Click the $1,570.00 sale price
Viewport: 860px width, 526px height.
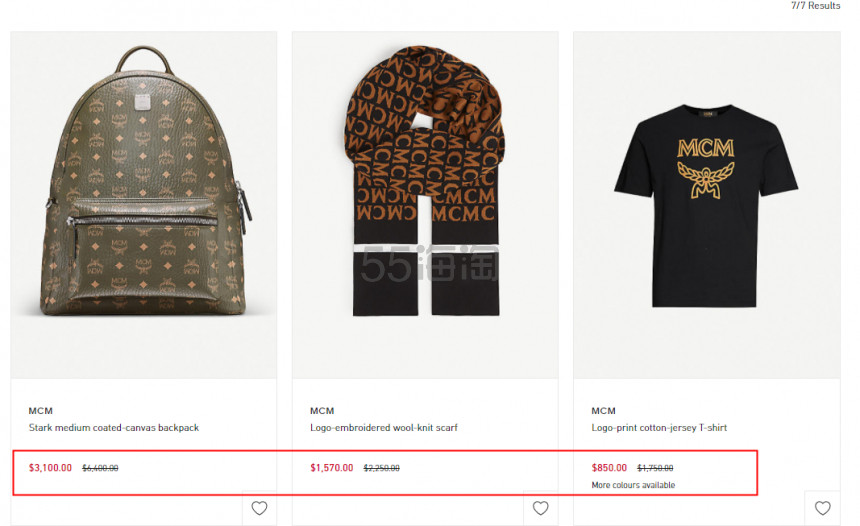coord(331,468)
